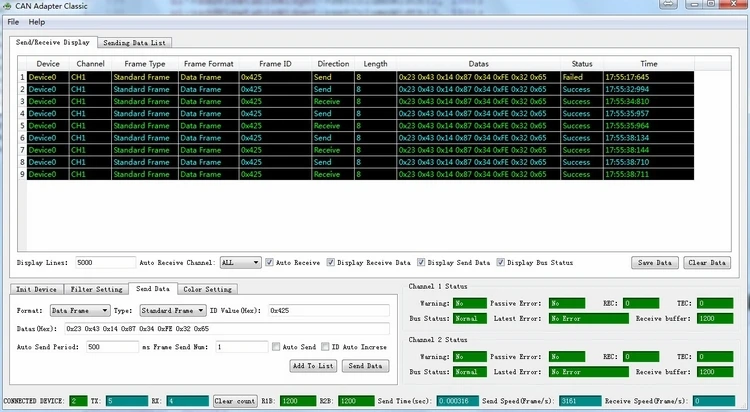This screenshot has height=412, width=750.
Task: Select timestamp 17:55:38:134 in row 6
Action: pyautogui.click(x=649, y=138)
